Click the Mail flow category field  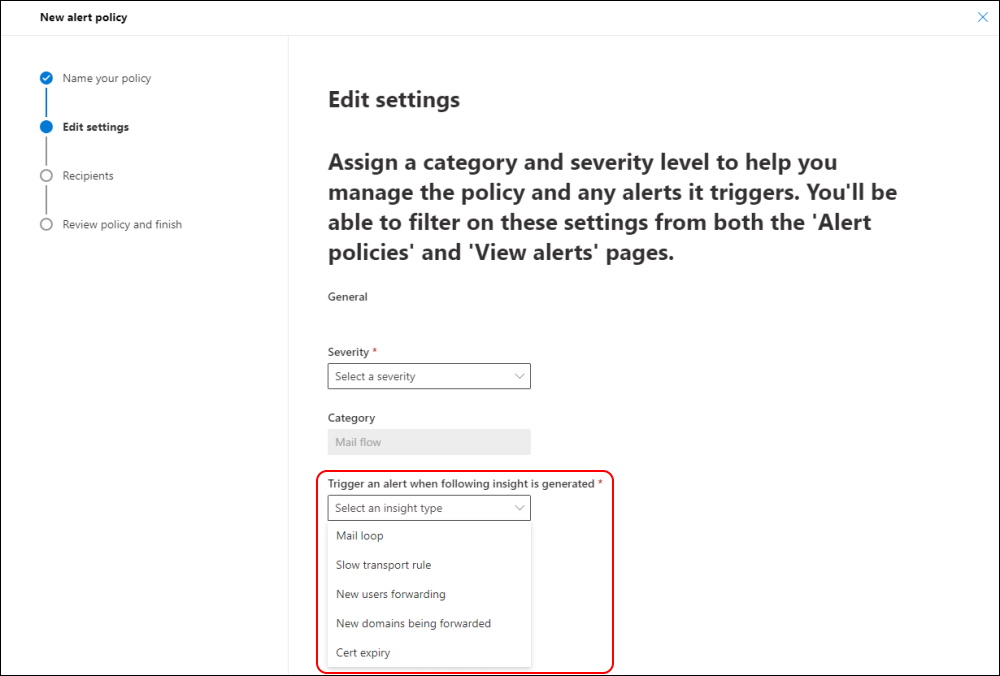click(429, 442)
